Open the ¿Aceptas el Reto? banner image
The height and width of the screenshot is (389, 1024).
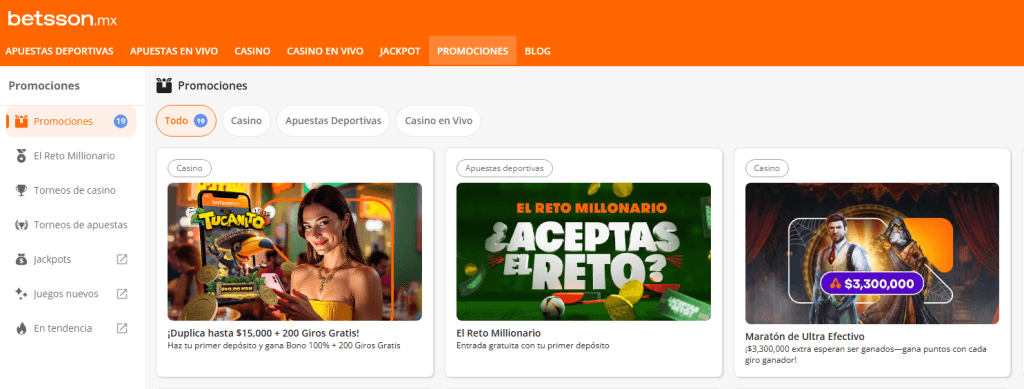point(583,252)
